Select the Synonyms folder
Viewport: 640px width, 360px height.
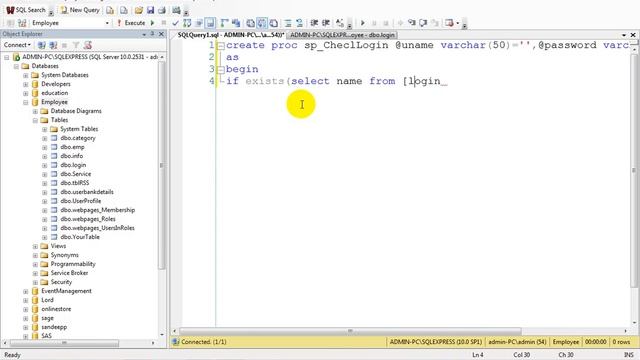pos(64,255)
